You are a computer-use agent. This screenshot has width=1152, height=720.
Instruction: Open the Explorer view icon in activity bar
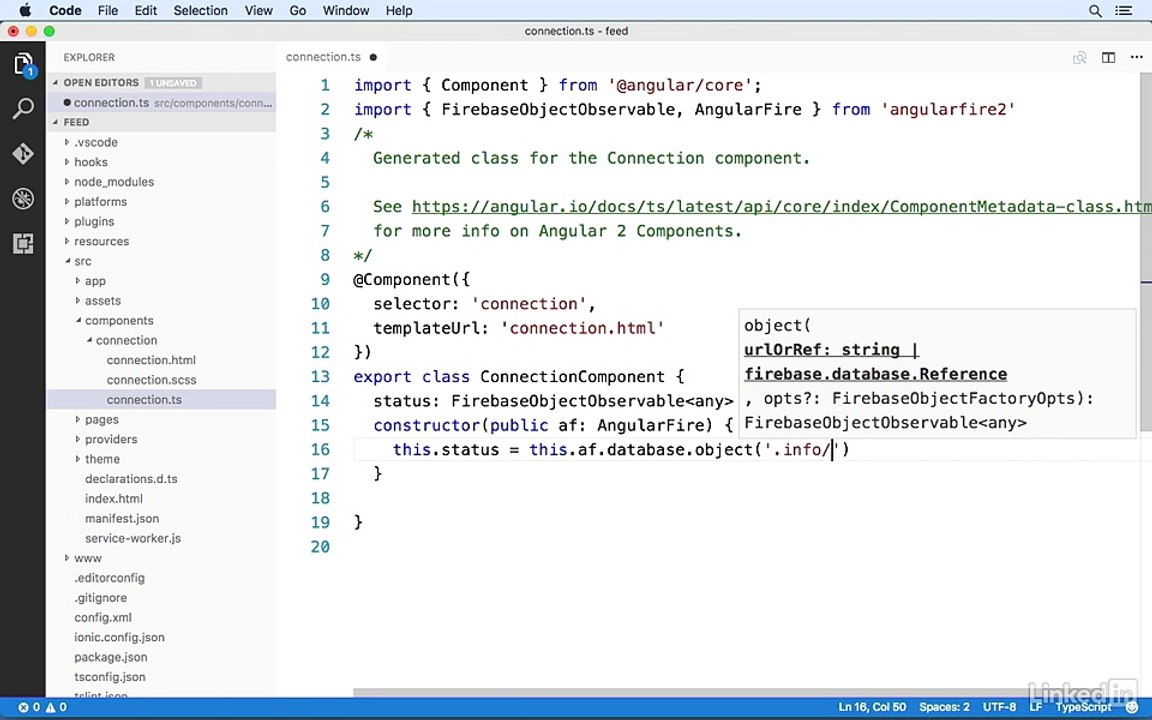click(23, 65)
